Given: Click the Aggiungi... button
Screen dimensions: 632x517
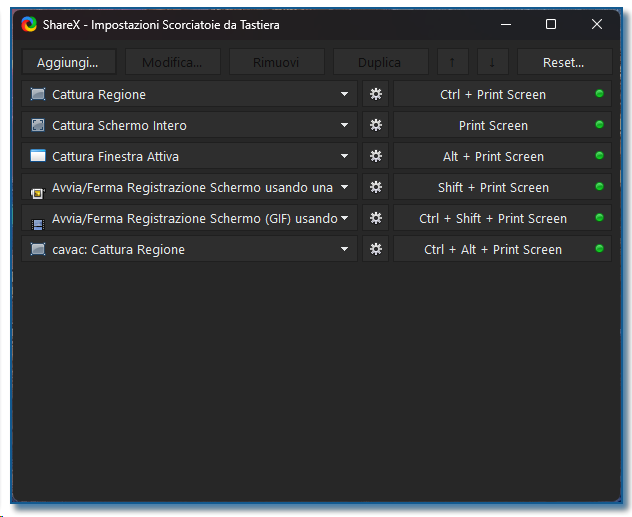Looking at the screenshot, I should [x=69, y=62].
